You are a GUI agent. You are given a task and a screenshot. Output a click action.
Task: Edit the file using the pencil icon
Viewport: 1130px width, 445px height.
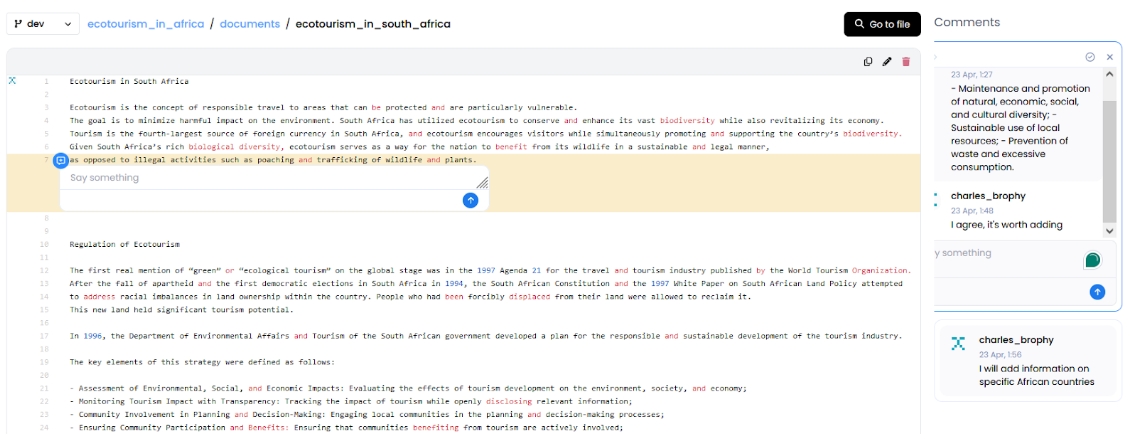[x=887, y=62]
